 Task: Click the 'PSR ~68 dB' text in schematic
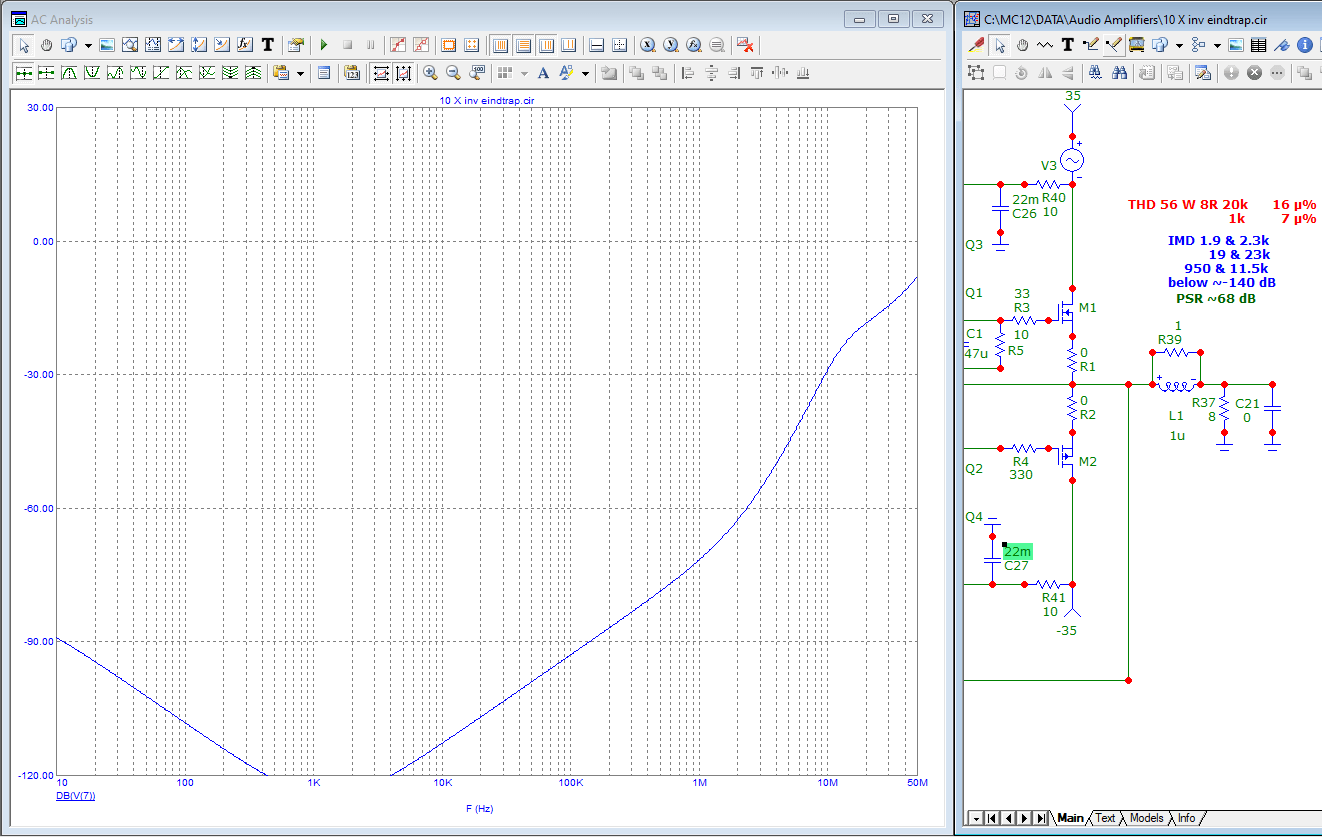click(x=1216, y=298)
